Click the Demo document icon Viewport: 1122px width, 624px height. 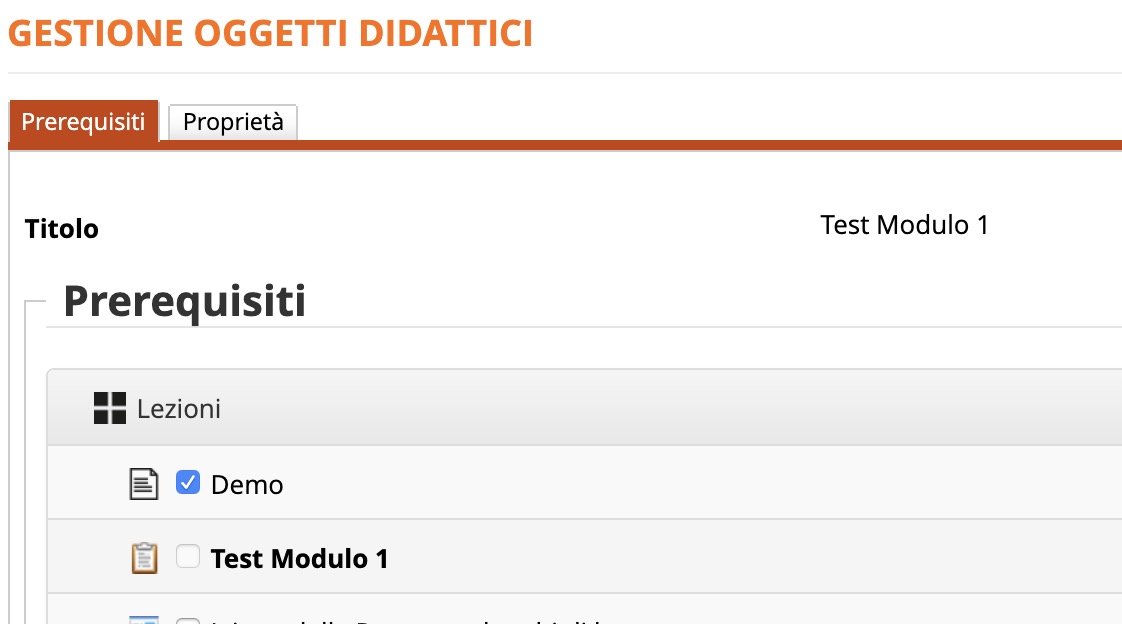point(145,484)
